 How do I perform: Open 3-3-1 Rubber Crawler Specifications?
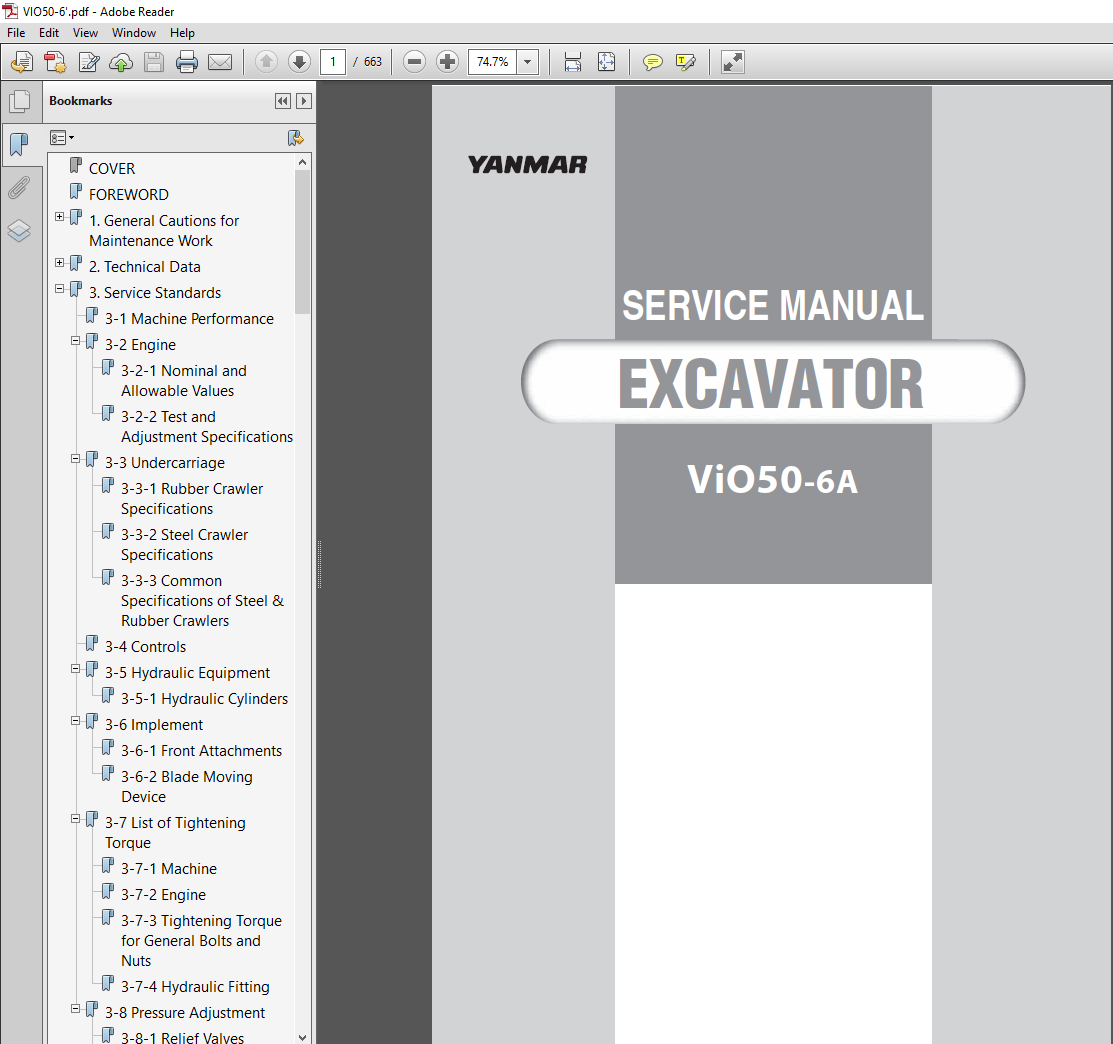[192, 499]
